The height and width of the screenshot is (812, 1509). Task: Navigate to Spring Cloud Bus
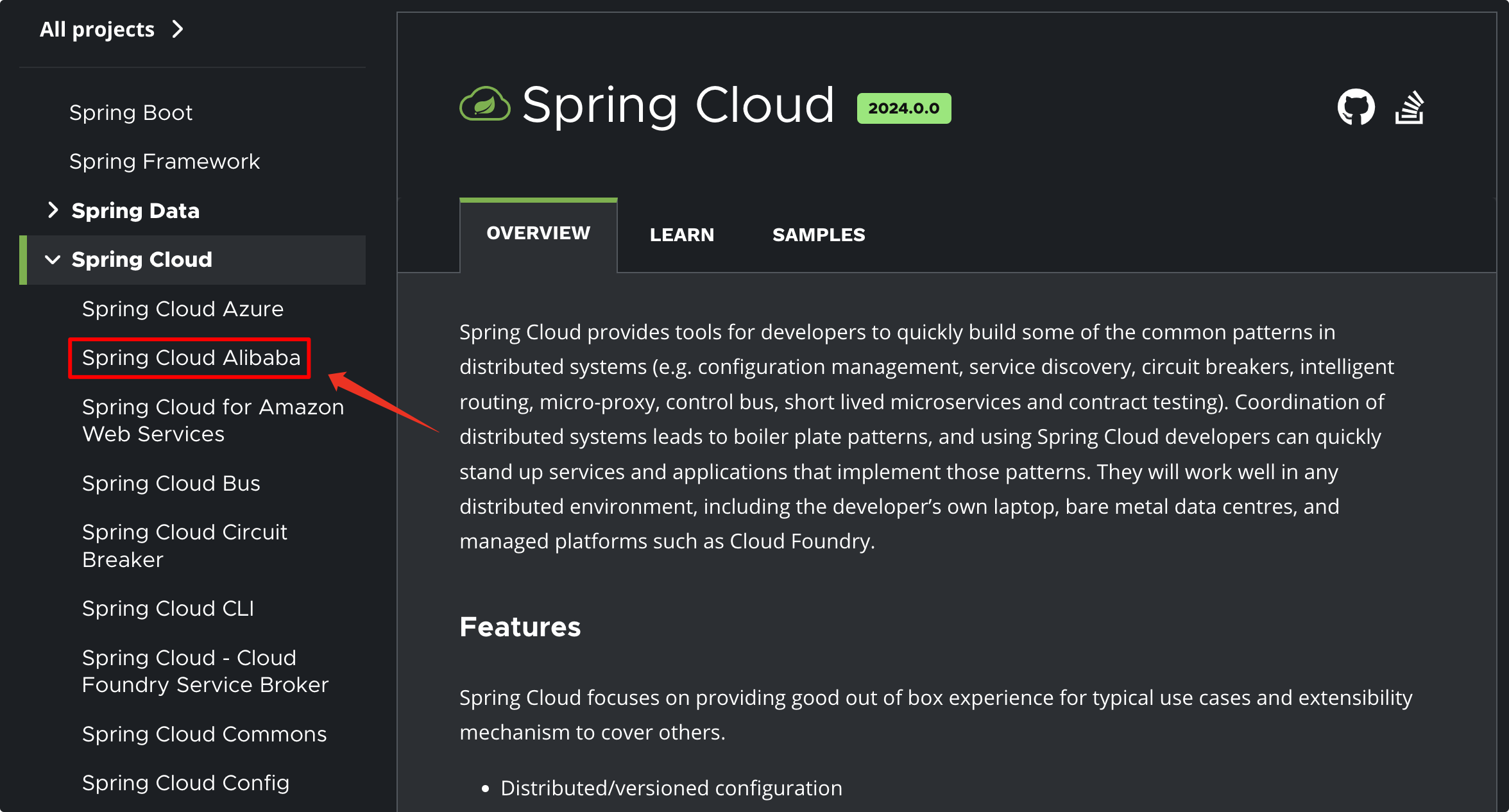171,484
